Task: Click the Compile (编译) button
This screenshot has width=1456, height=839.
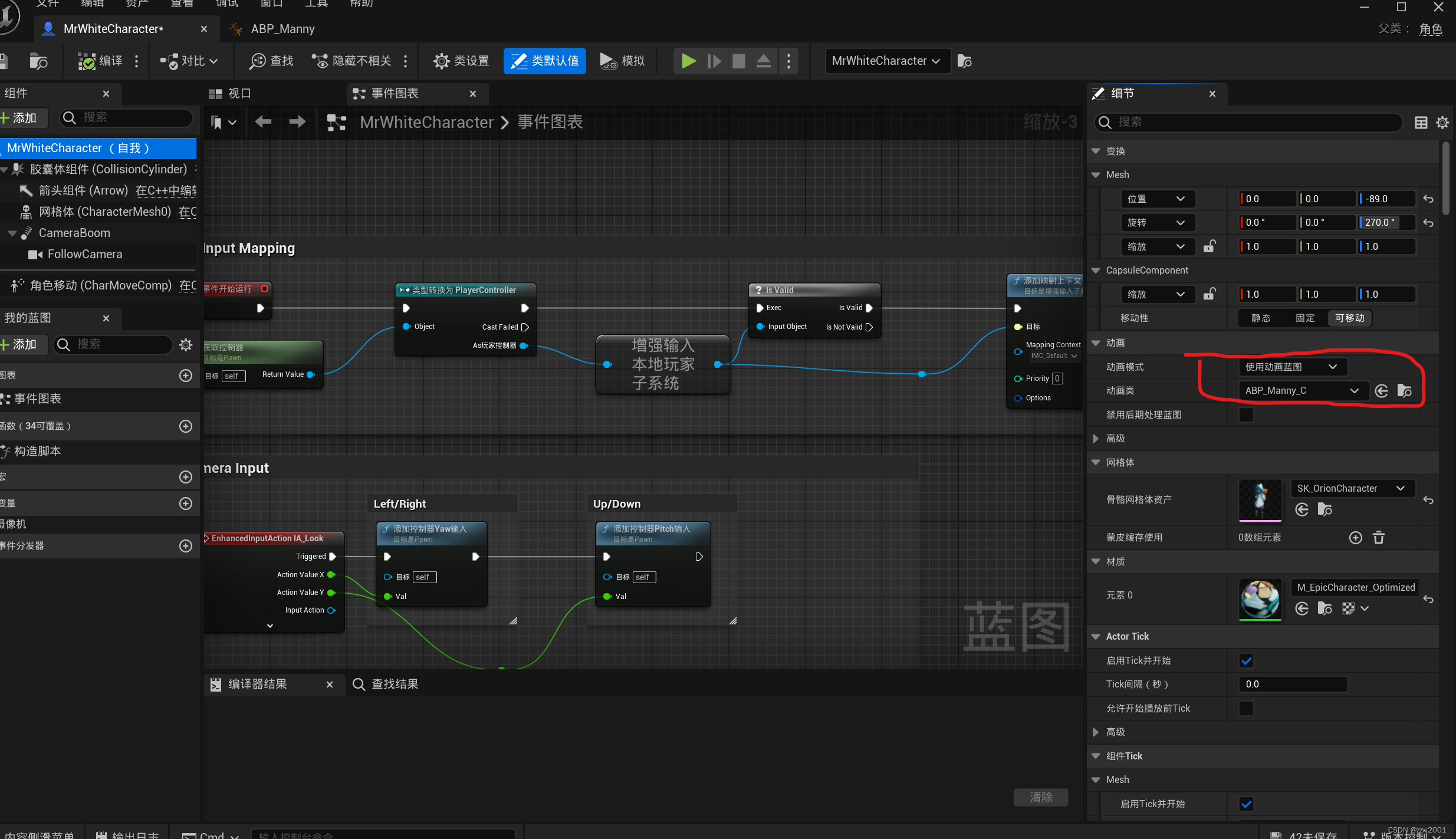Action: (x=100, y=61)
